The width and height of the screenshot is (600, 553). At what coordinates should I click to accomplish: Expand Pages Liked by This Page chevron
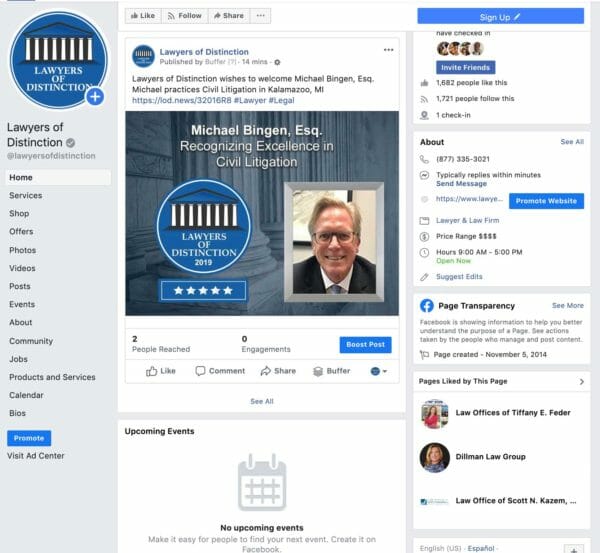coord(582,382)
